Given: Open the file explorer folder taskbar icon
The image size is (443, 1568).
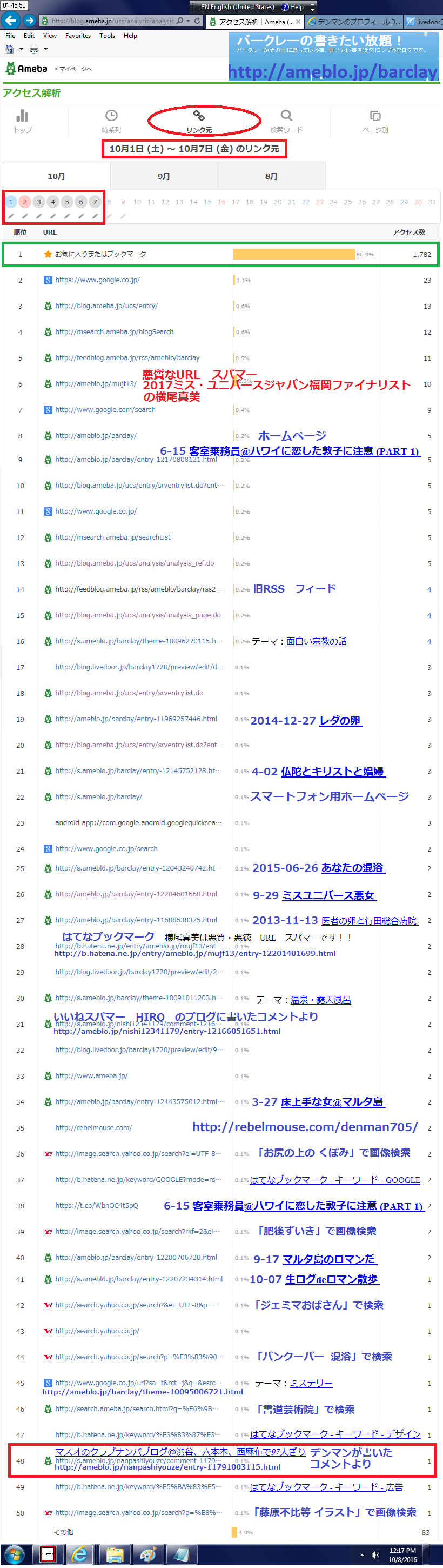Looking at the screenshot, I should [x=115, y=1555].
